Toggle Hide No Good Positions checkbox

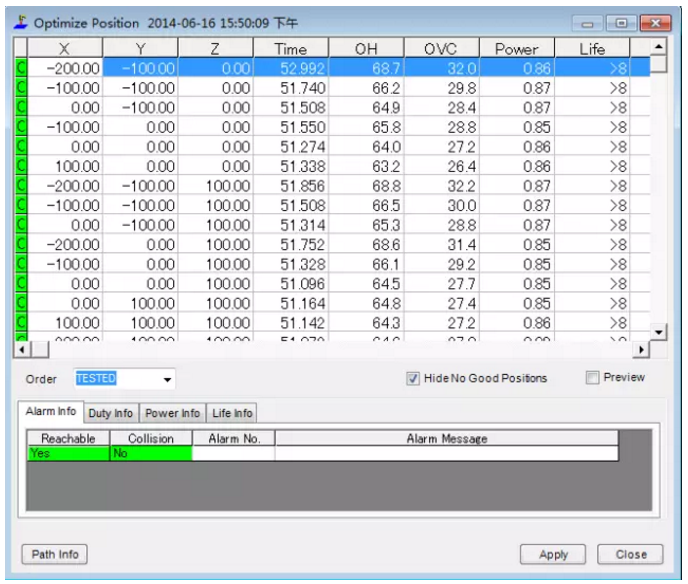(412, 378)
